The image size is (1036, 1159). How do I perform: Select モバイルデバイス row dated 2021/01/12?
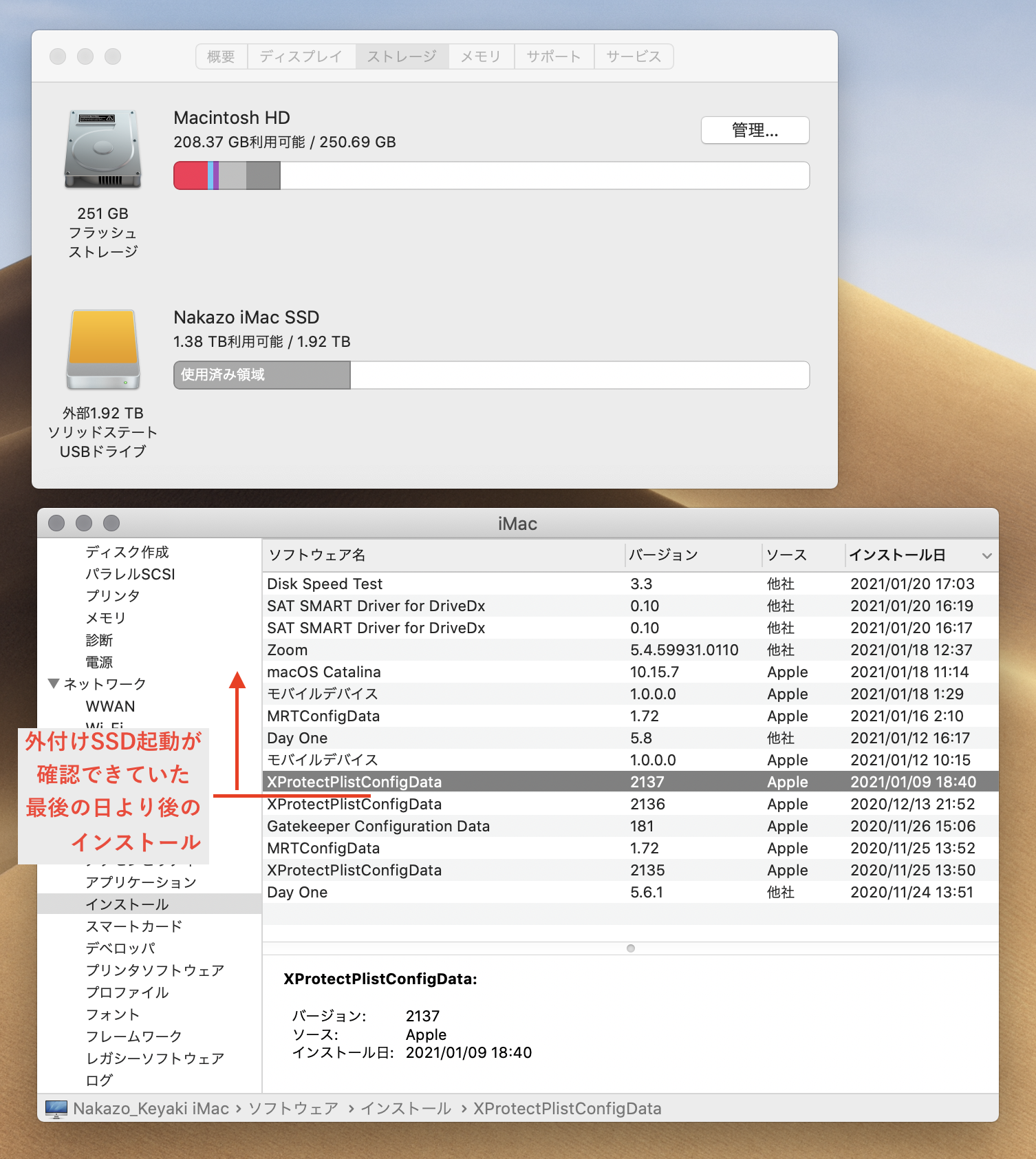630,760
